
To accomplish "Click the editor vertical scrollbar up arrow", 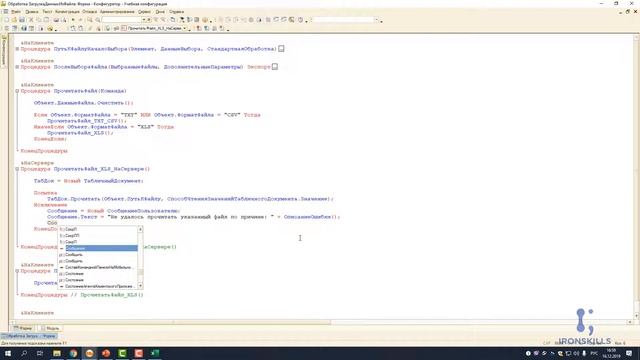I will 636,37.
